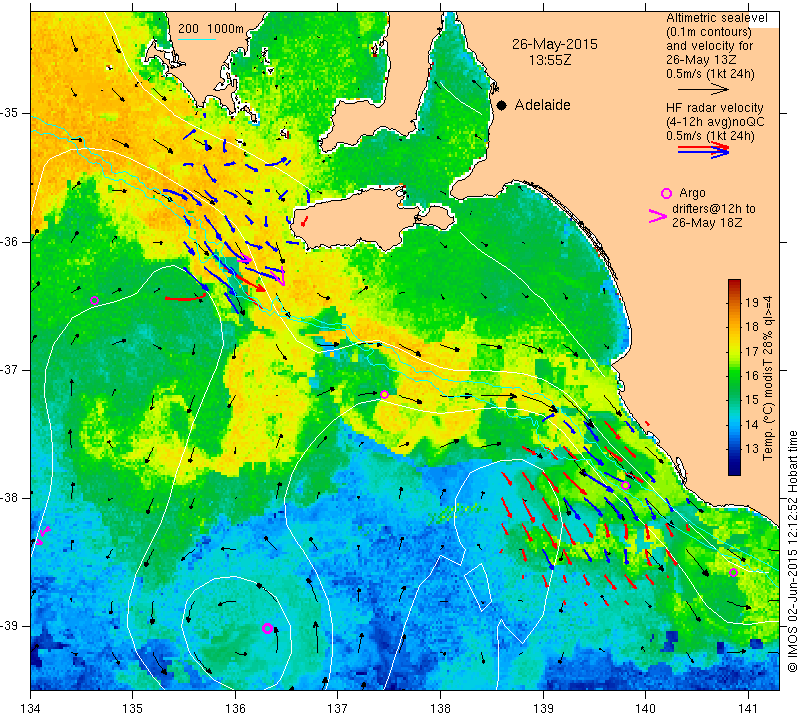
Task: Click the 'HF radar velocity' legend text
Action: coord(714,108)
